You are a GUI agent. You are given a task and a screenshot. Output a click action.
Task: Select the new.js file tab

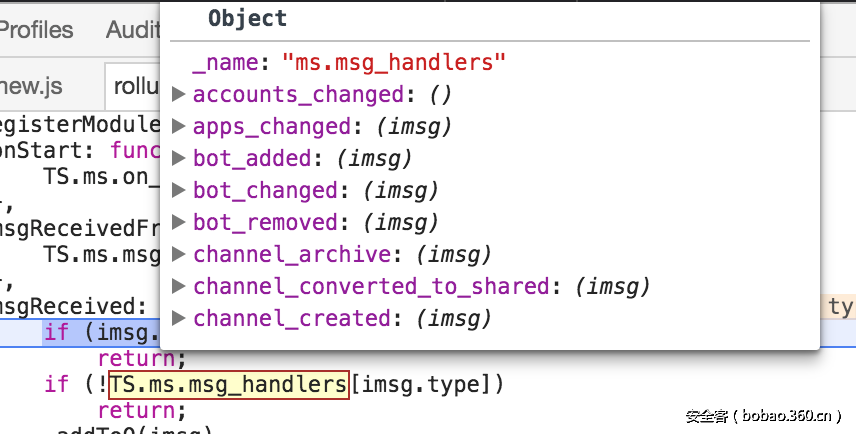[31, 86]
